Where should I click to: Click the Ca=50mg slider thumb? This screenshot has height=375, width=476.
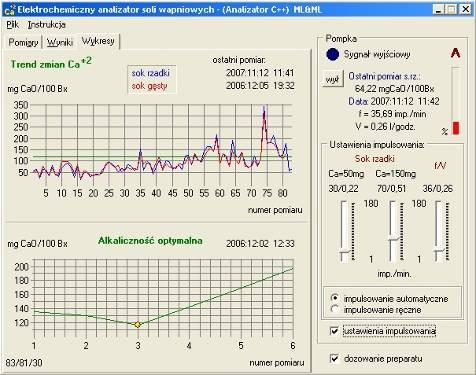(x=344, y=252)
